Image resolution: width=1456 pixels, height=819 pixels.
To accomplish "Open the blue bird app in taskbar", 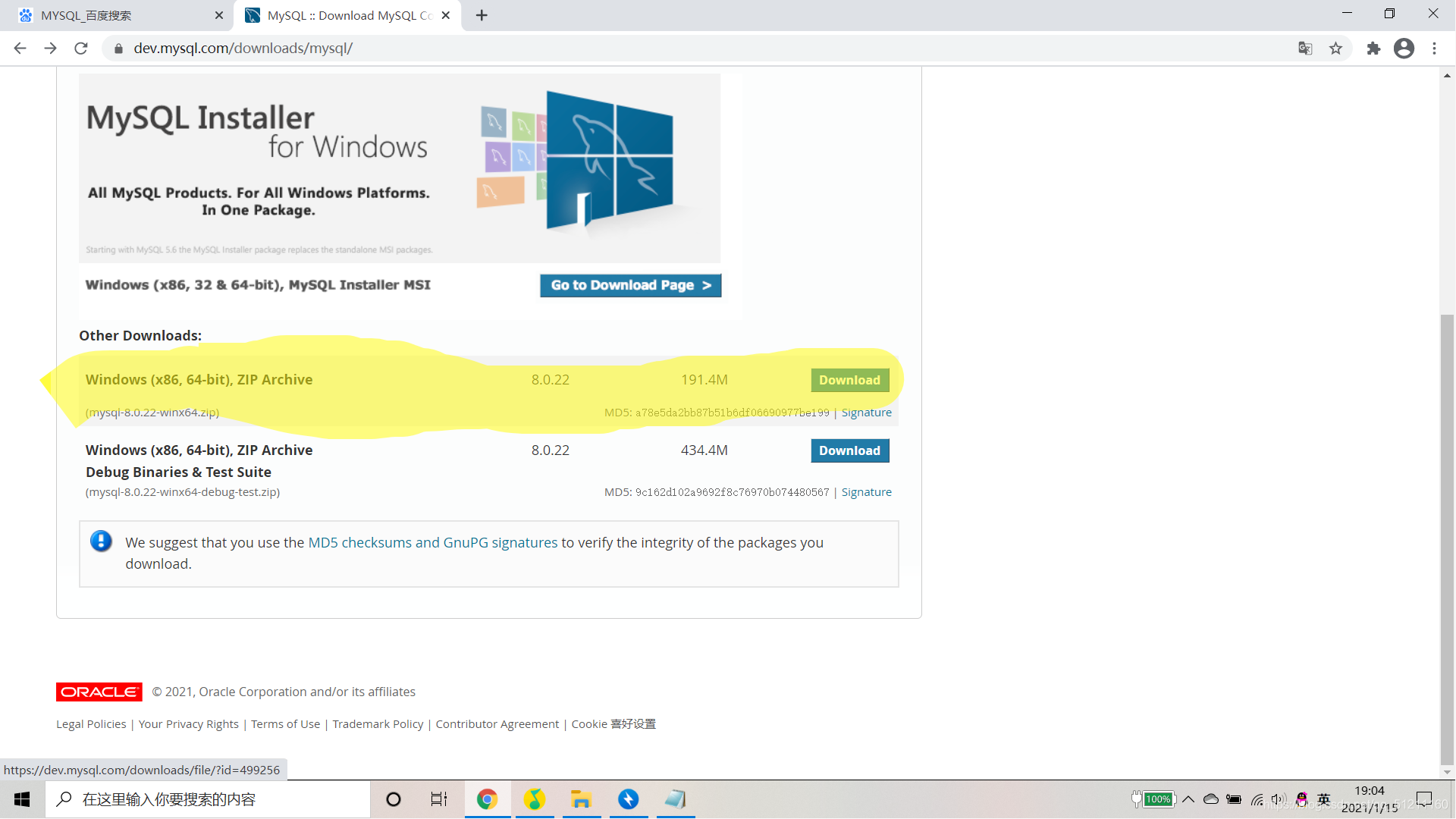I will [x=629, y=799].
